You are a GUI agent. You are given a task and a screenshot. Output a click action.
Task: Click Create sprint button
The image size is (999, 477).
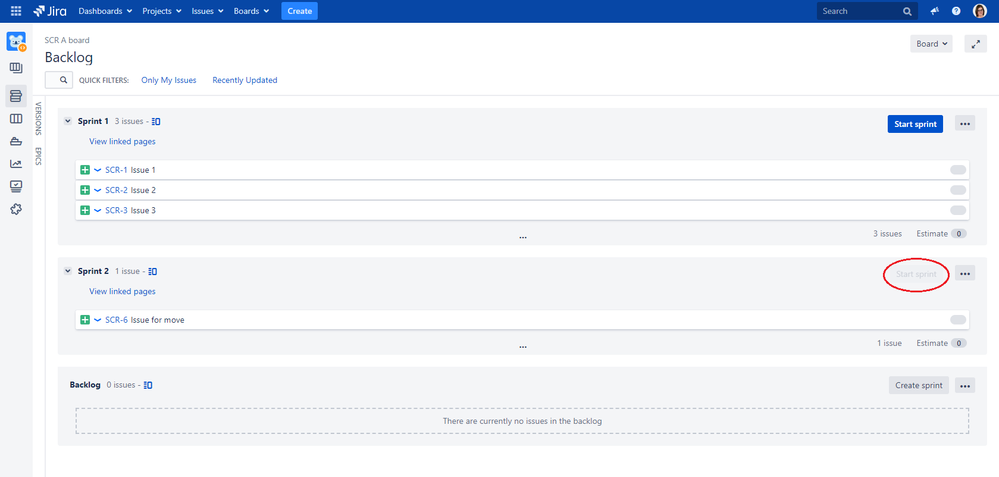click(x=919, y=385)
